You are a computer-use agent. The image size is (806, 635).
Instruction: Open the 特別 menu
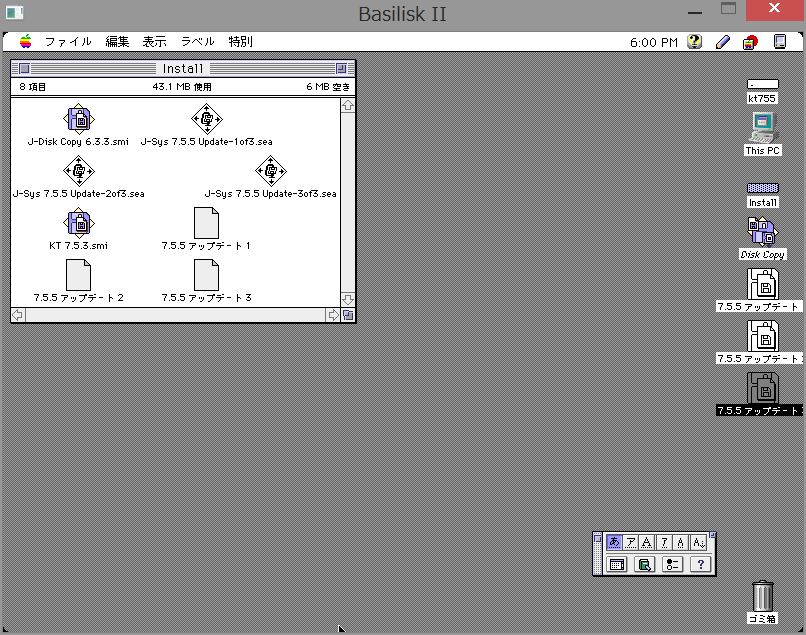(x=241, y=42)
